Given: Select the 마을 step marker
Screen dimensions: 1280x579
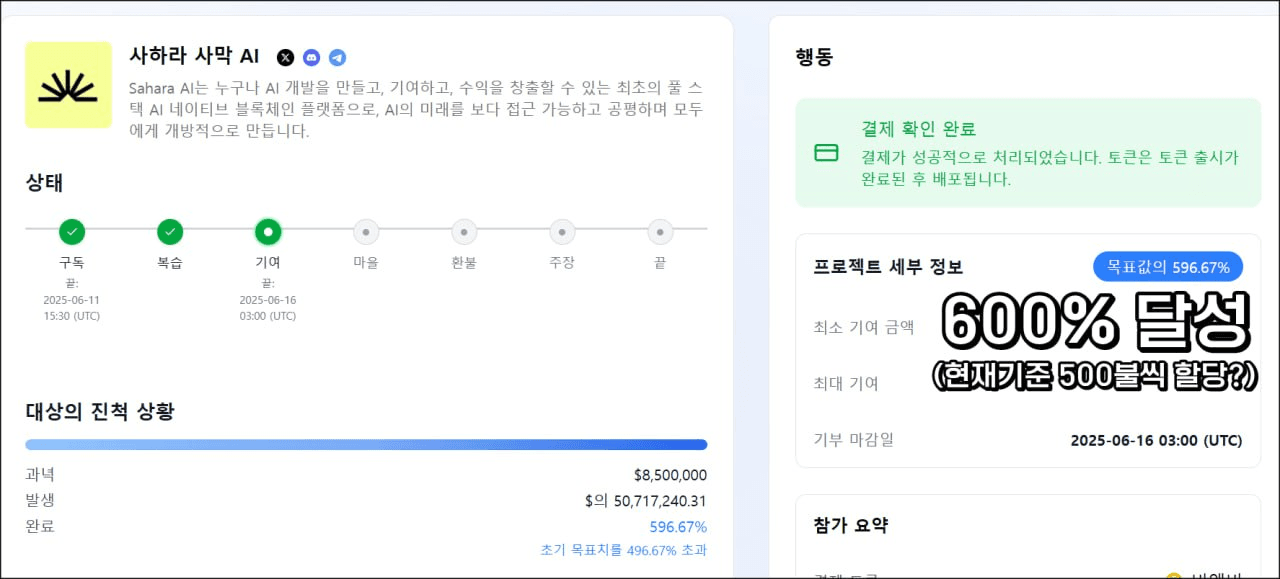Looking at the screenshot, I should [366, 232].
